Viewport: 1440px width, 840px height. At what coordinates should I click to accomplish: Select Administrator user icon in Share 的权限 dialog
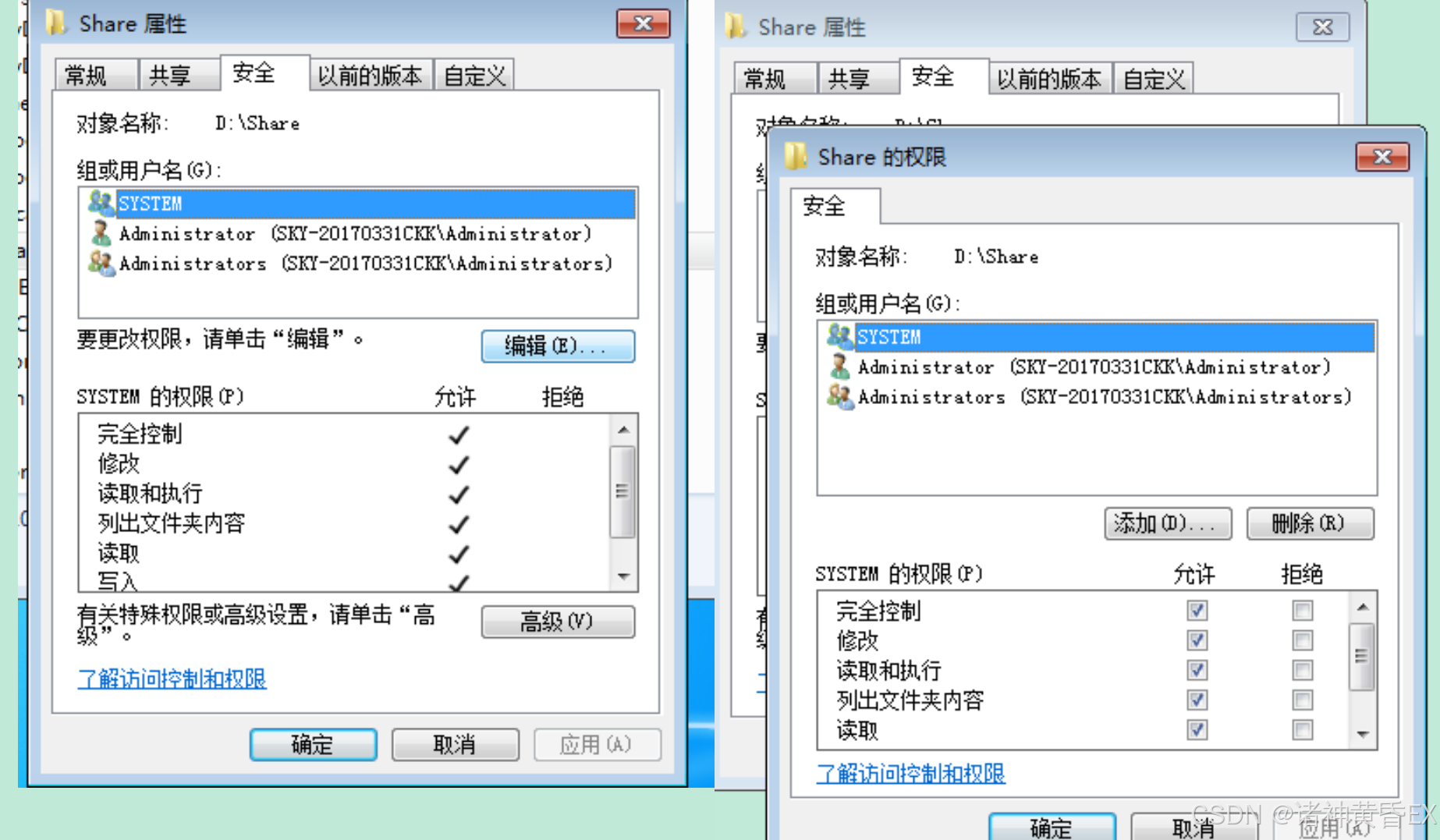(840, 366)
